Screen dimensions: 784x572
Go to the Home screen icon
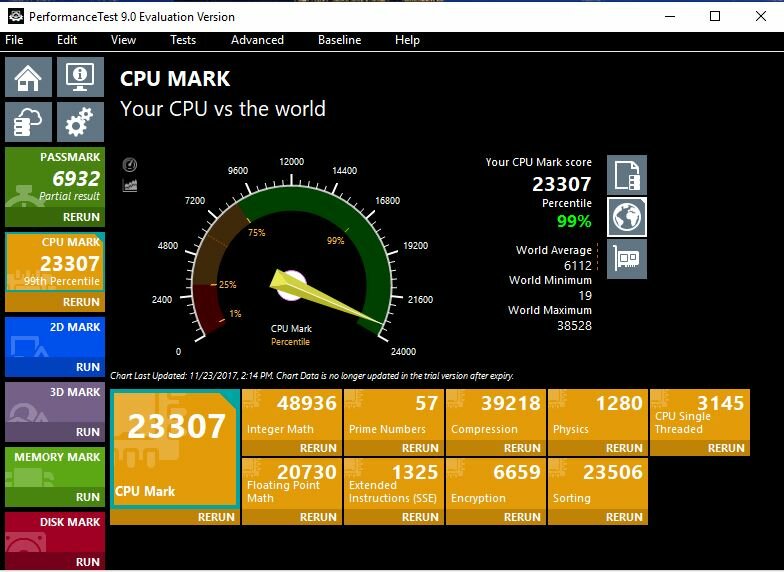point(28,76)
